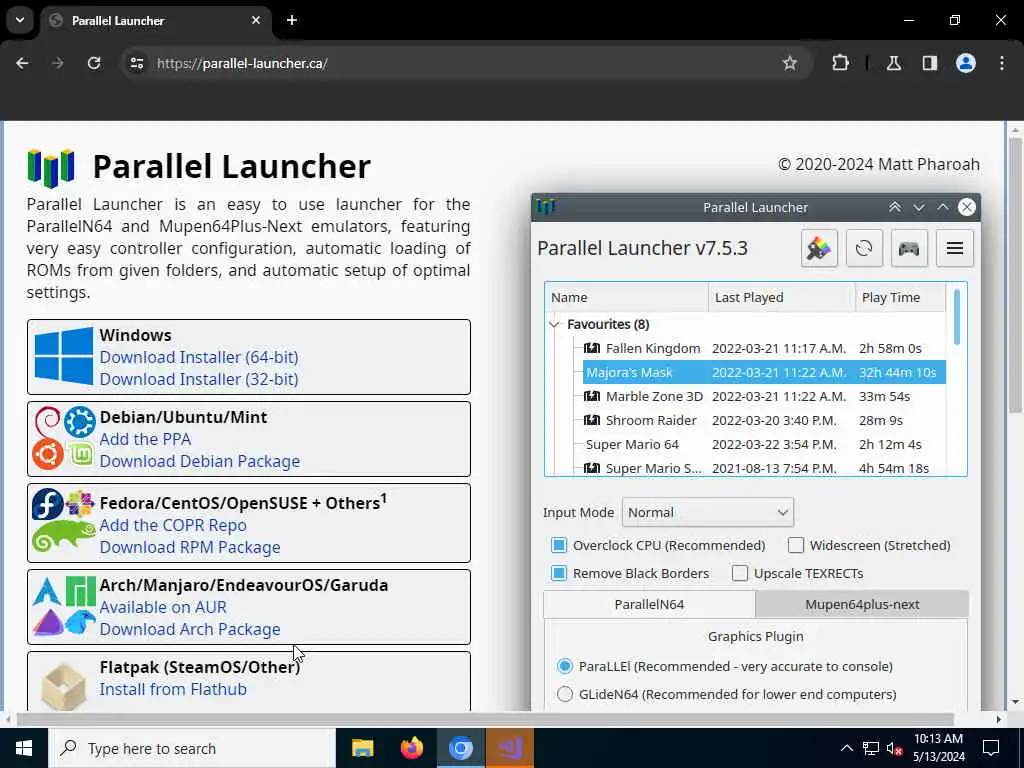
Task: Sort by the Last Played column header
Action: (x=782, y=297)
